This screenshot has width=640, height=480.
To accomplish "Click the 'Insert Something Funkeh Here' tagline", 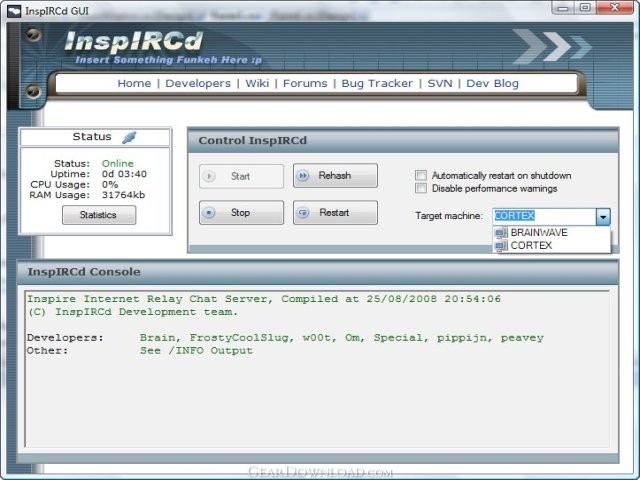I will [x=168, y=60].
